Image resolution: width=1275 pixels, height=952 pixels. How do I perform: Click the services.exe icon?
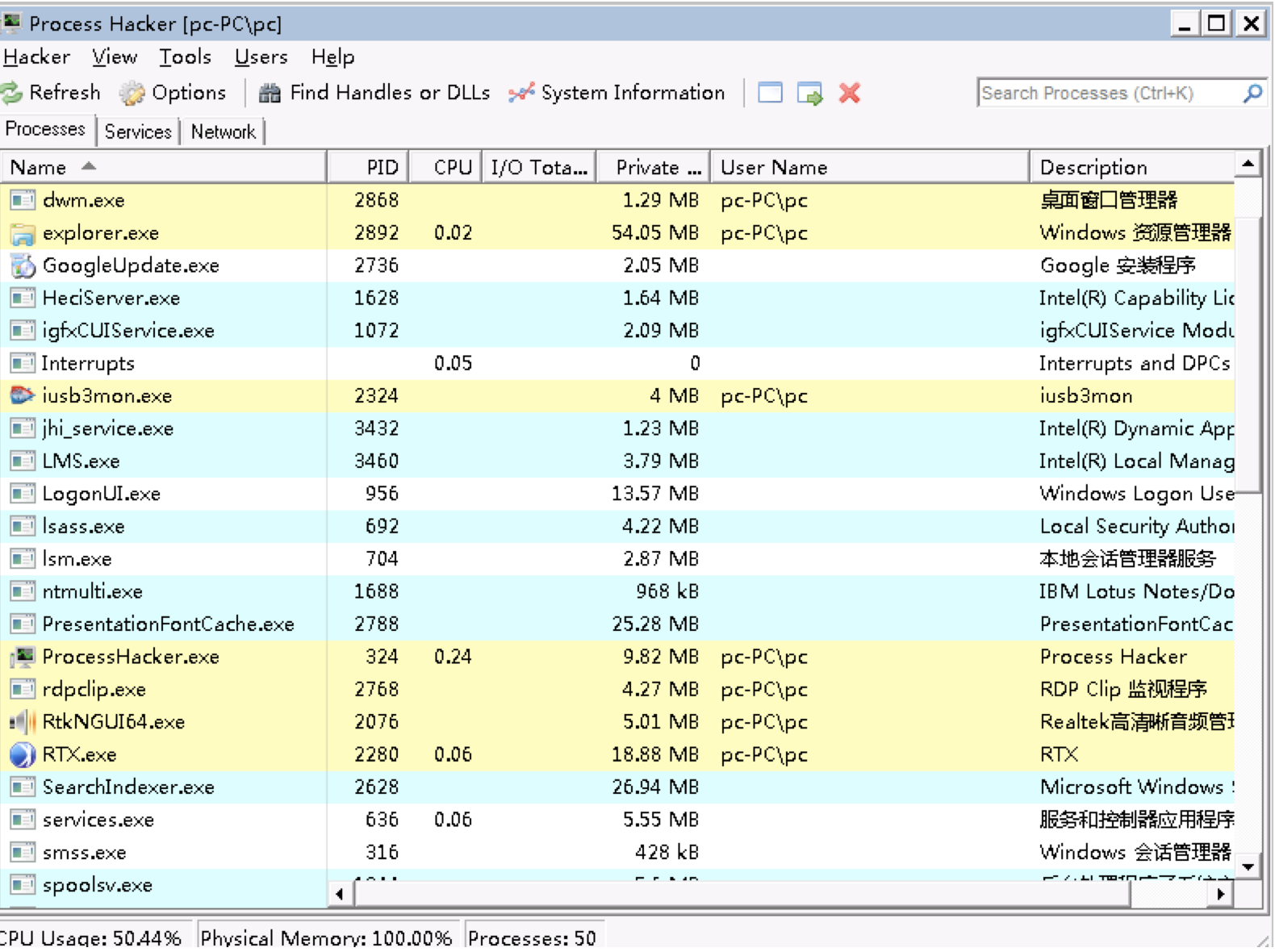click(23, 820)
